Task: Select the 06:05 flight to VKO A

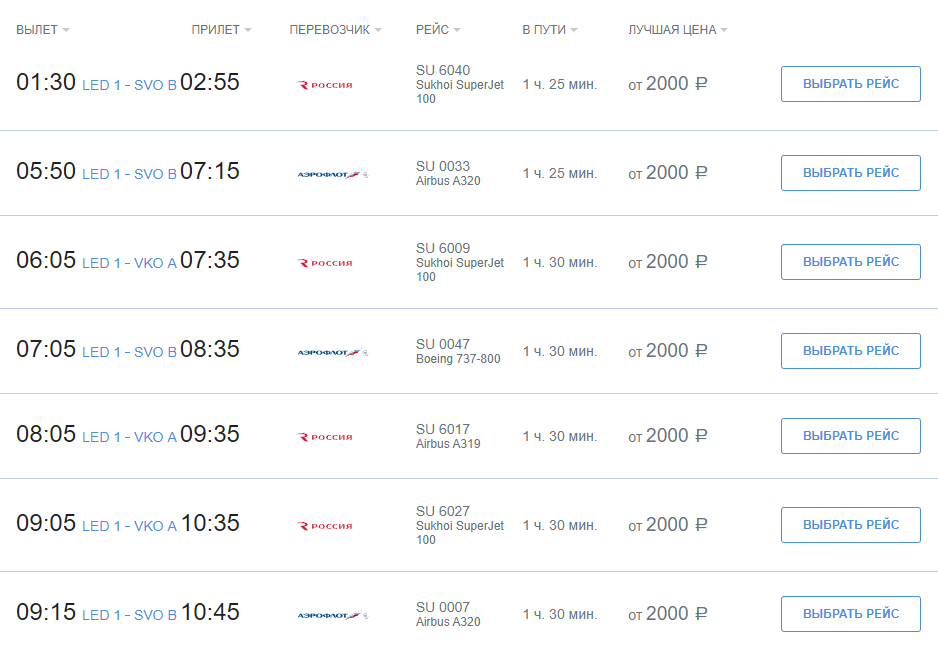Action: point(851,262)
